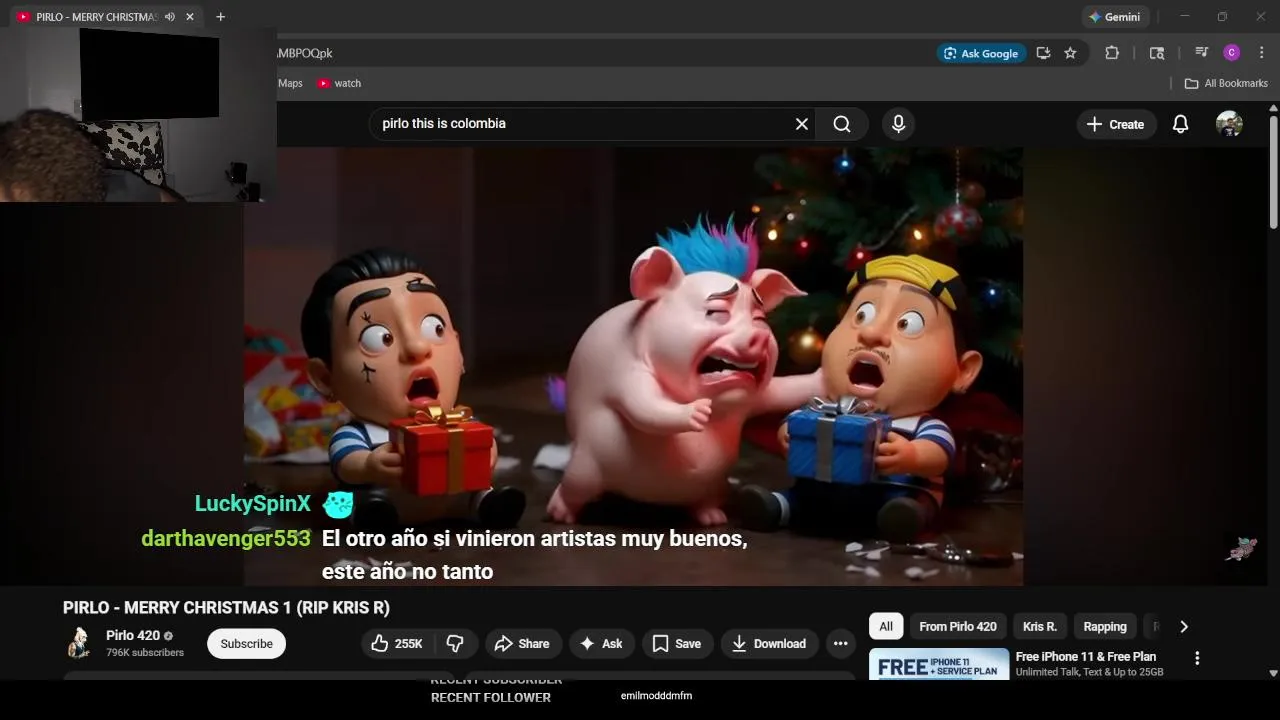1280x720 pixels.
Task: Install app icon in address bar
Action: [x=1043, y=53]
